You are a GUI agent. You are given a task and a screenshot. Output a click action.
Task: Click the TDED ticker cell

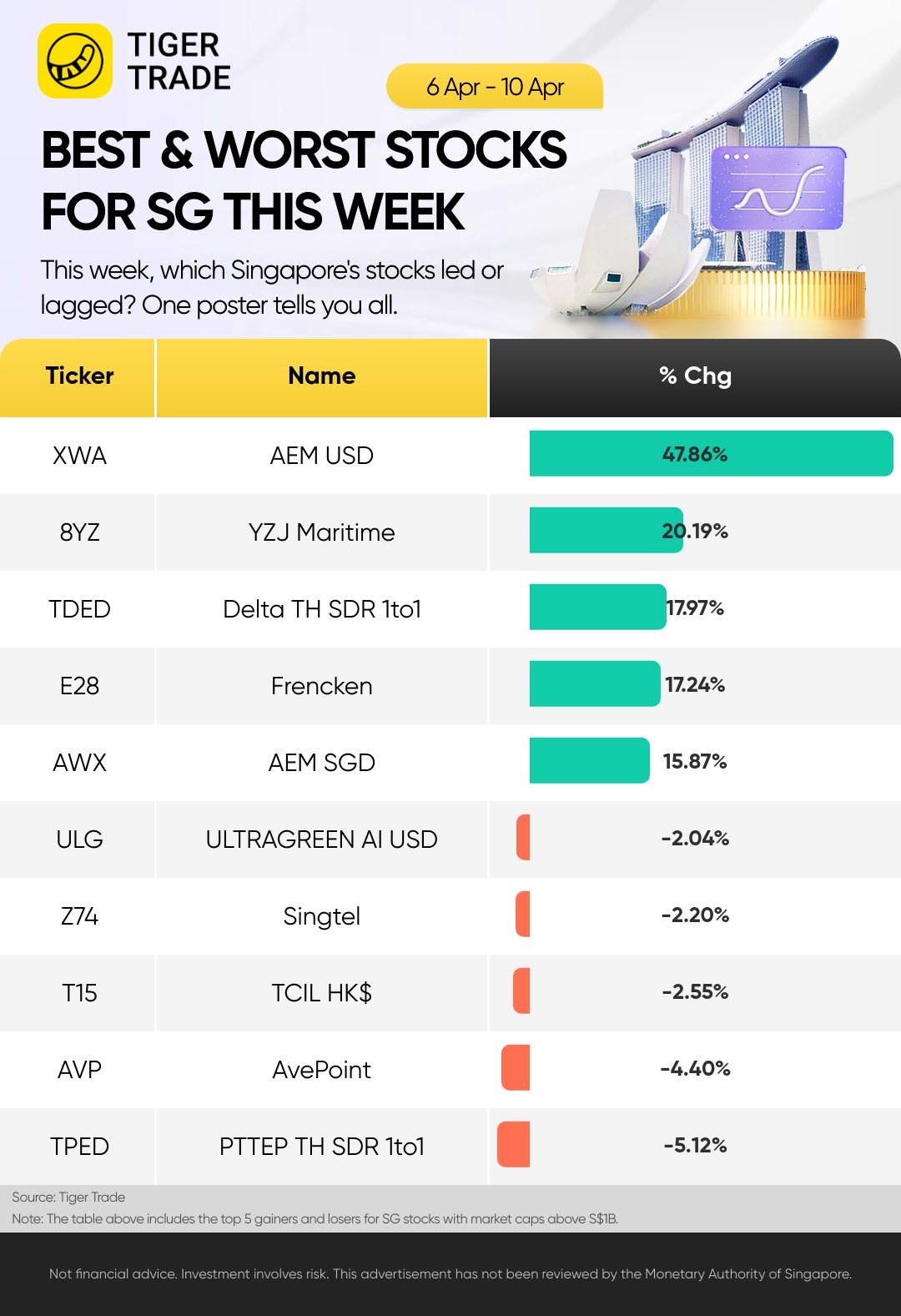(x=78, y=609)
